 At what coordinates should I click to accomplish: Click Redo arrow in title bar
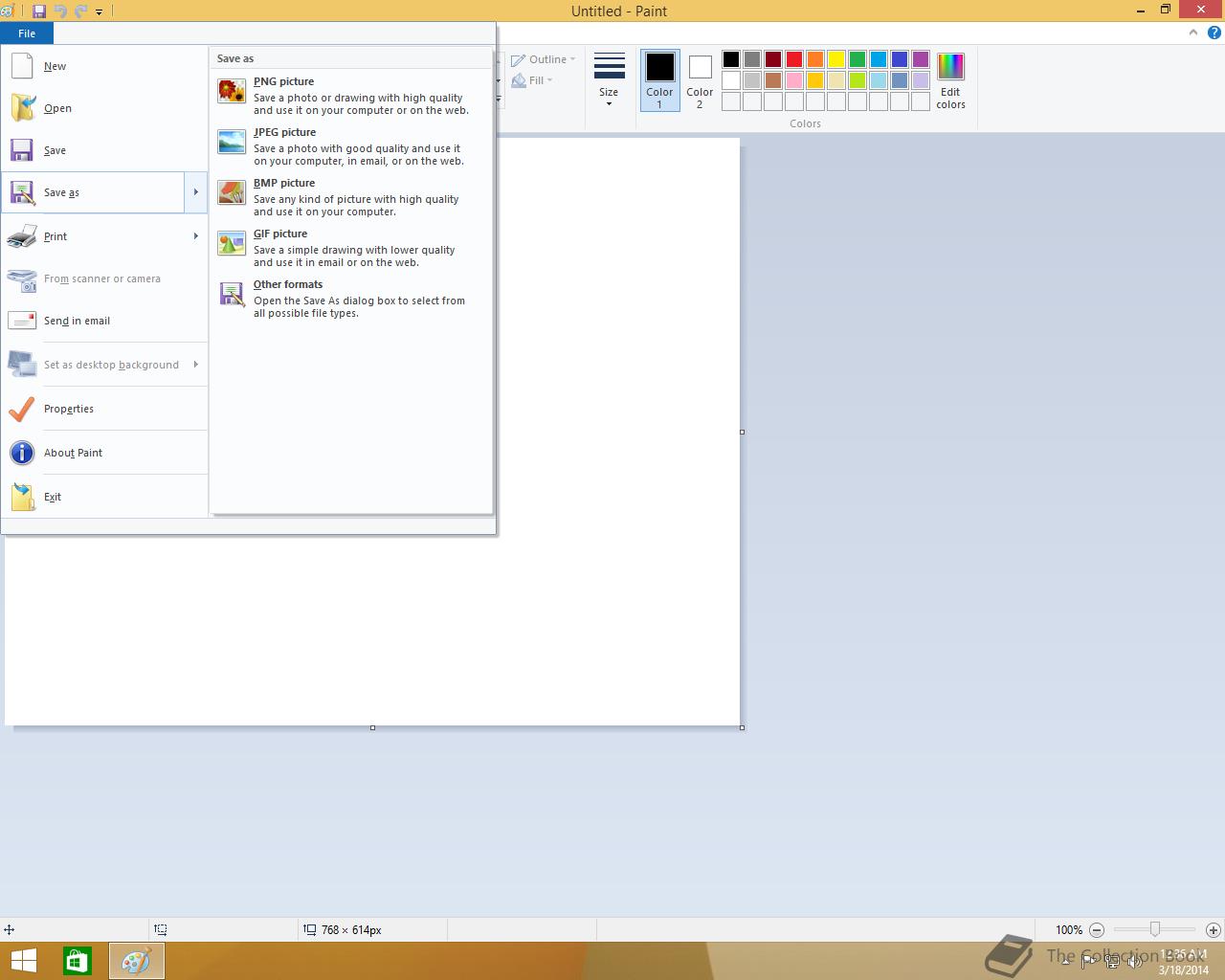pos(80,11)
